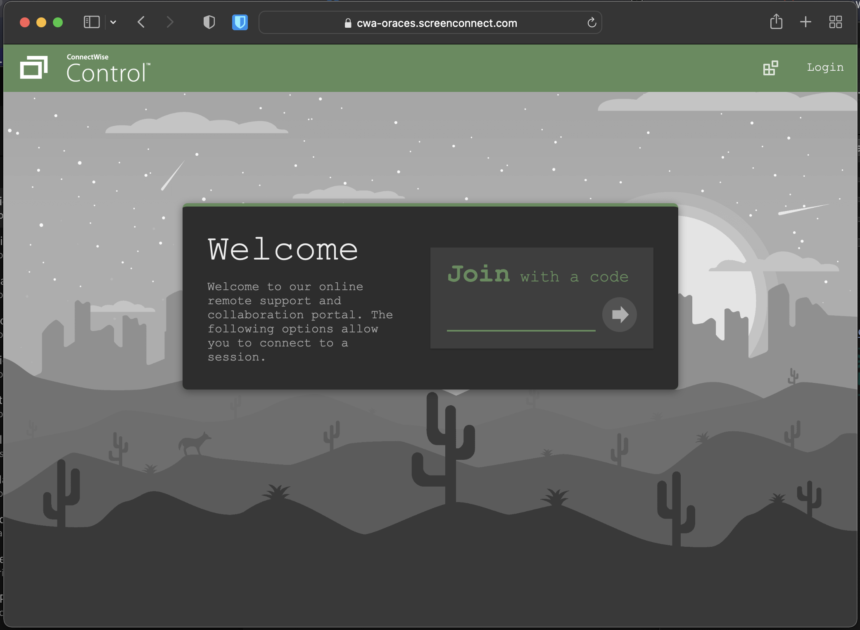
Task: Toggle the Safari sidebar button
Action: coord(92,22)
